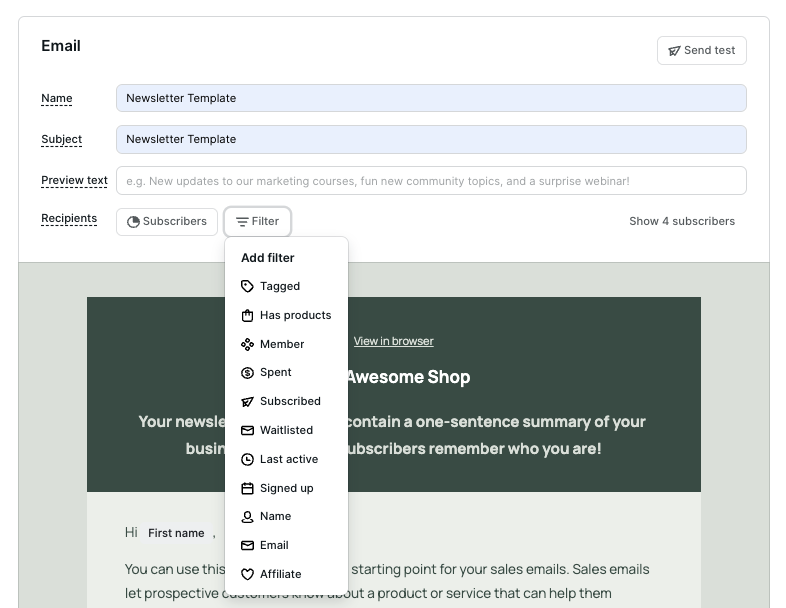
Task: Pick the Waitlisted filter option
Action: point(286,431)
